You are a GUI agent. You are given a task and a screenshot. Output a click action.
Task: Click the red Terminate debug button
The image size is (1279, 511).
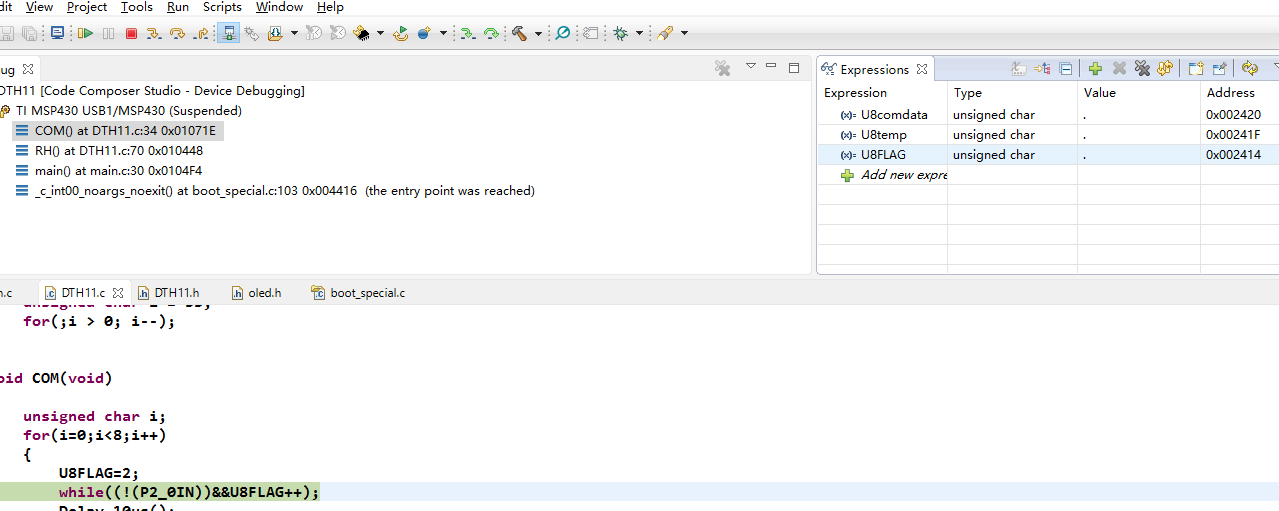click(131, 33)
